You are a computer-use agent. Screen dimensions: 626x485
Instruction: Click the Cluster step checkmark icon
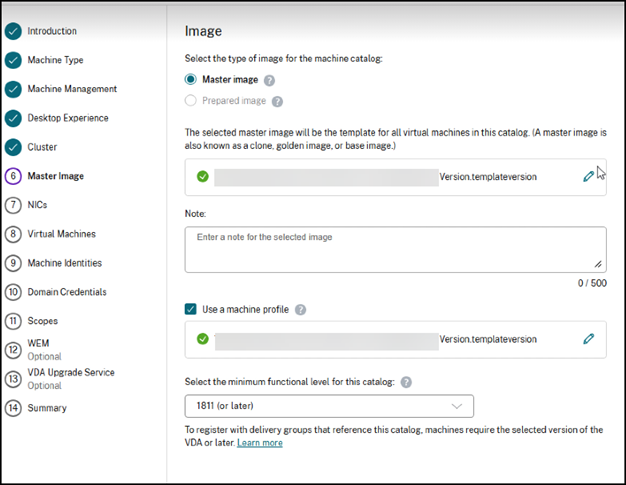pyautogui.click(x=13, y=147)
